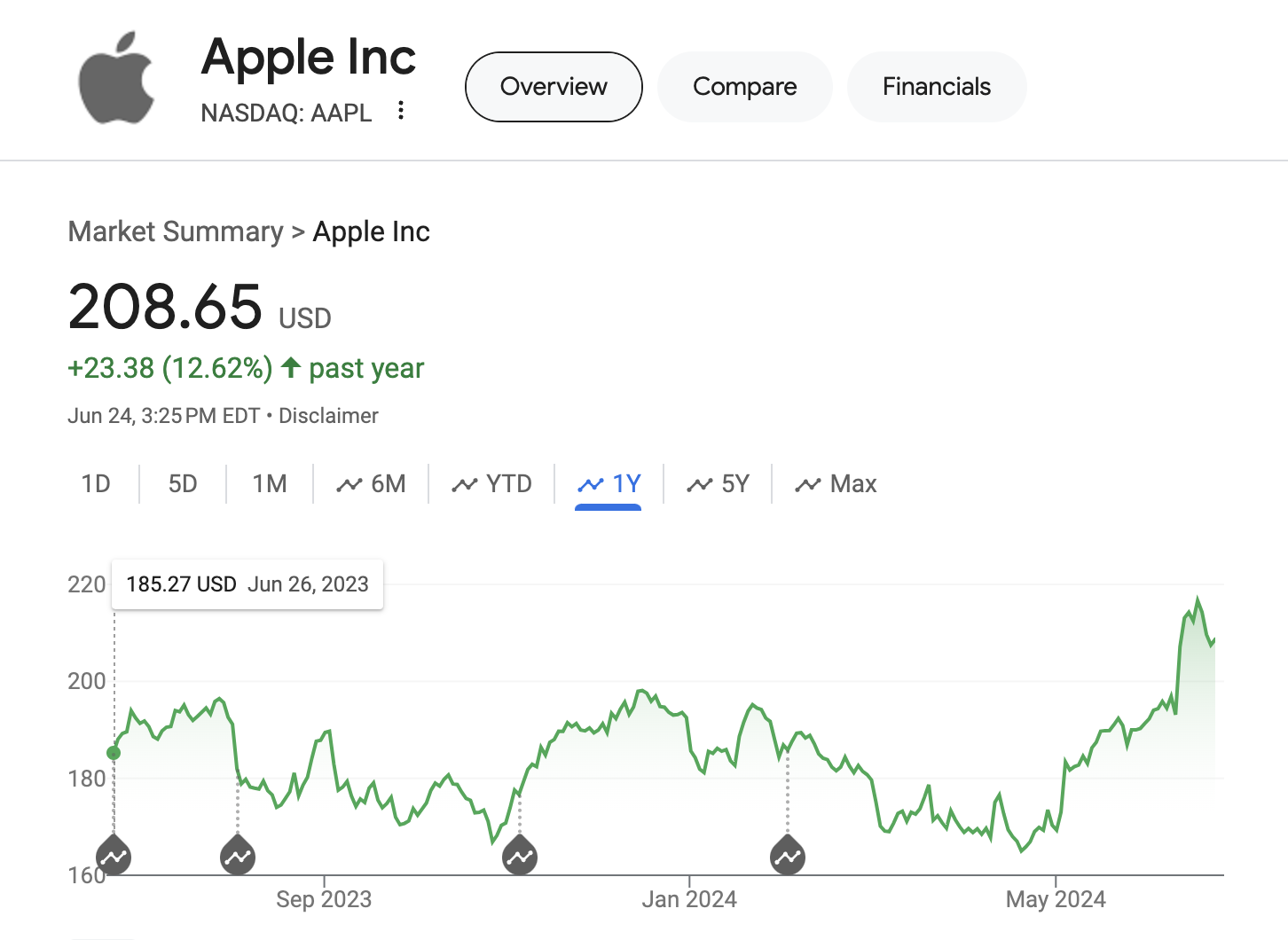This screenshot has width=1288, height=940.
Task: Open the three-dot options menu beside AAPL
Action: coord(401,110)
